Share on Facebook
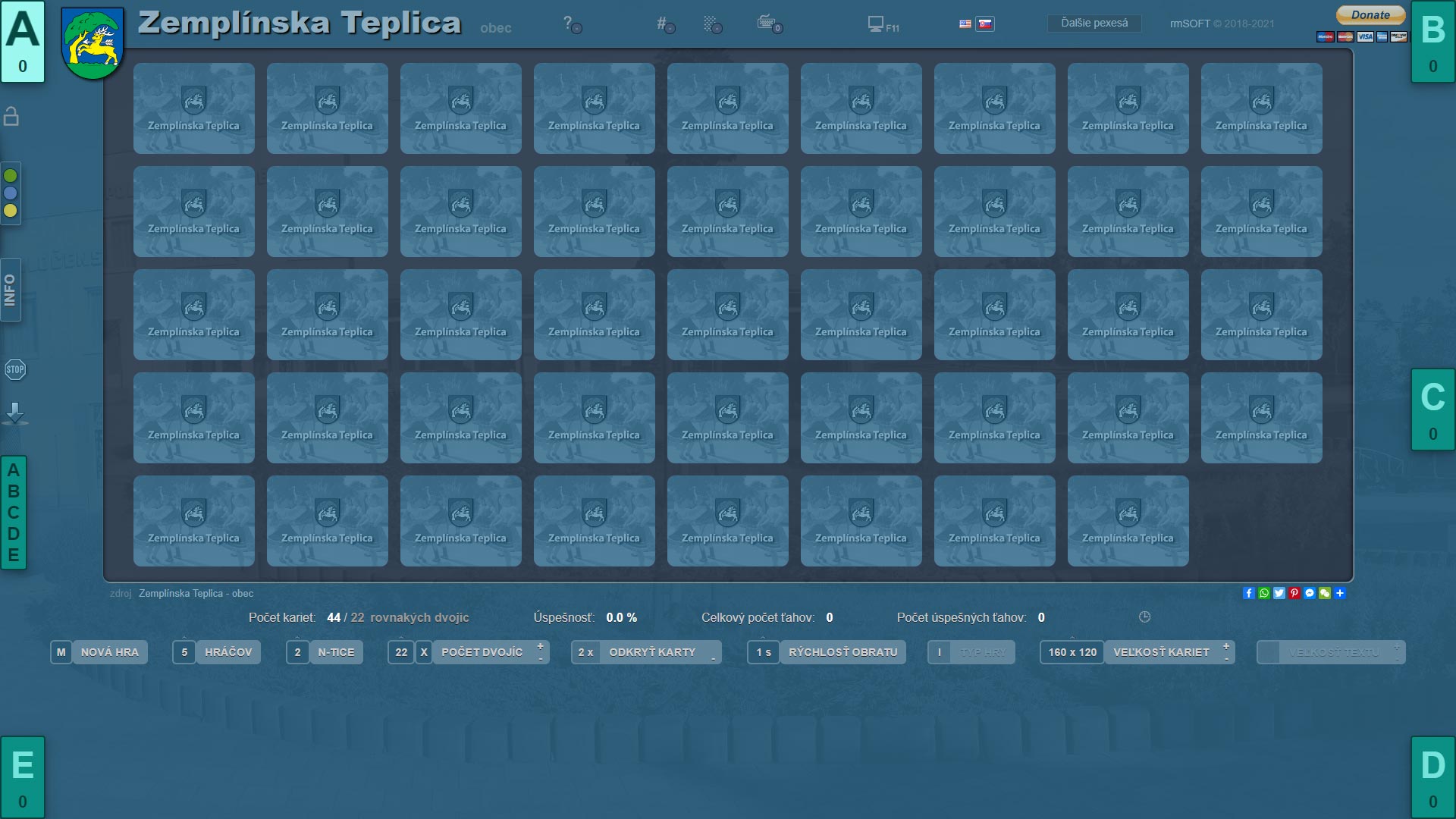The image size is (1456, 819). point(1249,593)
